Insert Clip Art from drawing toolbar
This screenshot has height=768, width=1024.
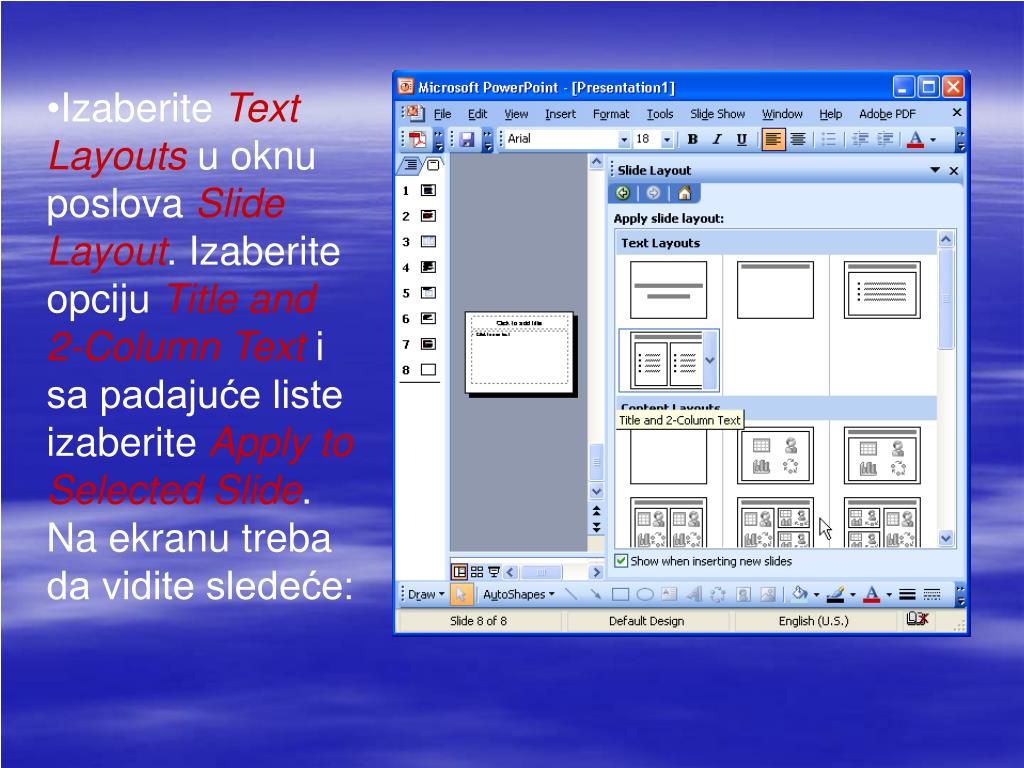click(x=743, y=594)
